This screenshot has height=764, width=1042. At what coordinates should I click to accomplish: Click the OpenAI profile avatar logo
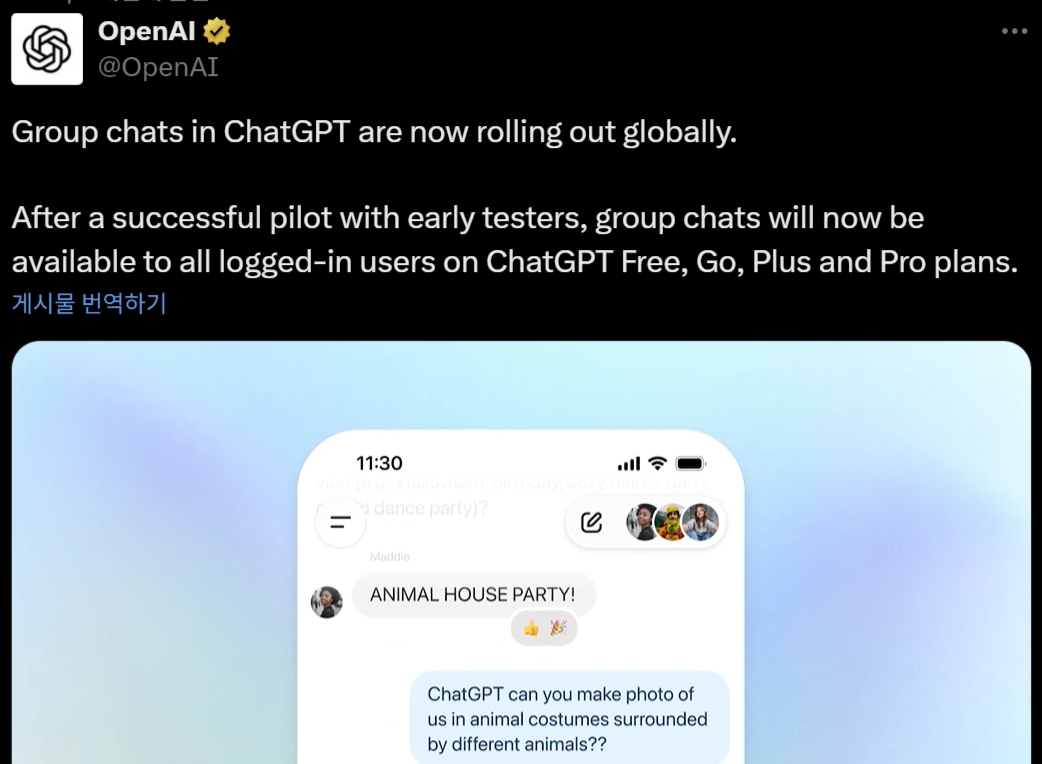click(x=47, y=49)
